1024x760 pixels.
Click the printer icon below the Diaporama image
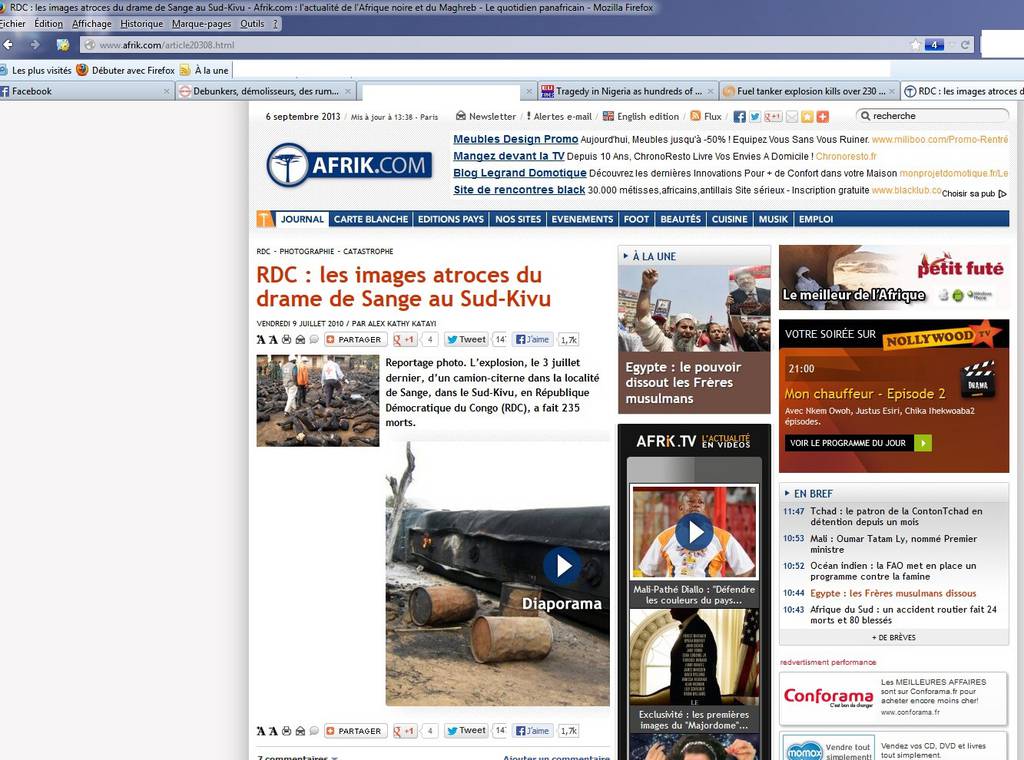(x=286, y=731)
